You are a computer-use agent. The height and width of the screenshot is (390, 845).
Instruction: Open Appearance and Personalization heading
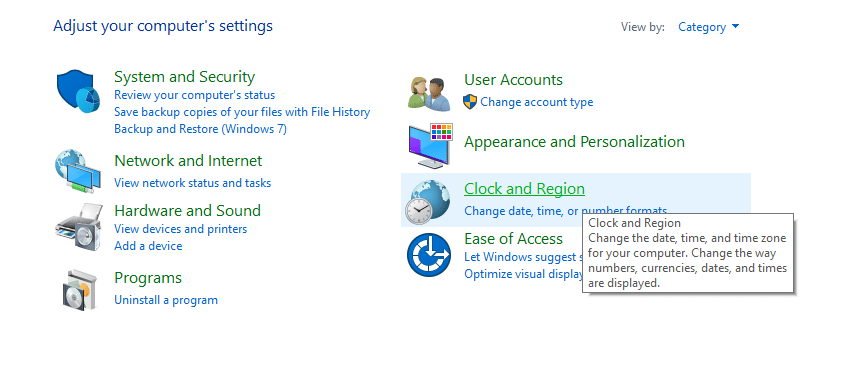click(x=574, y=142)
